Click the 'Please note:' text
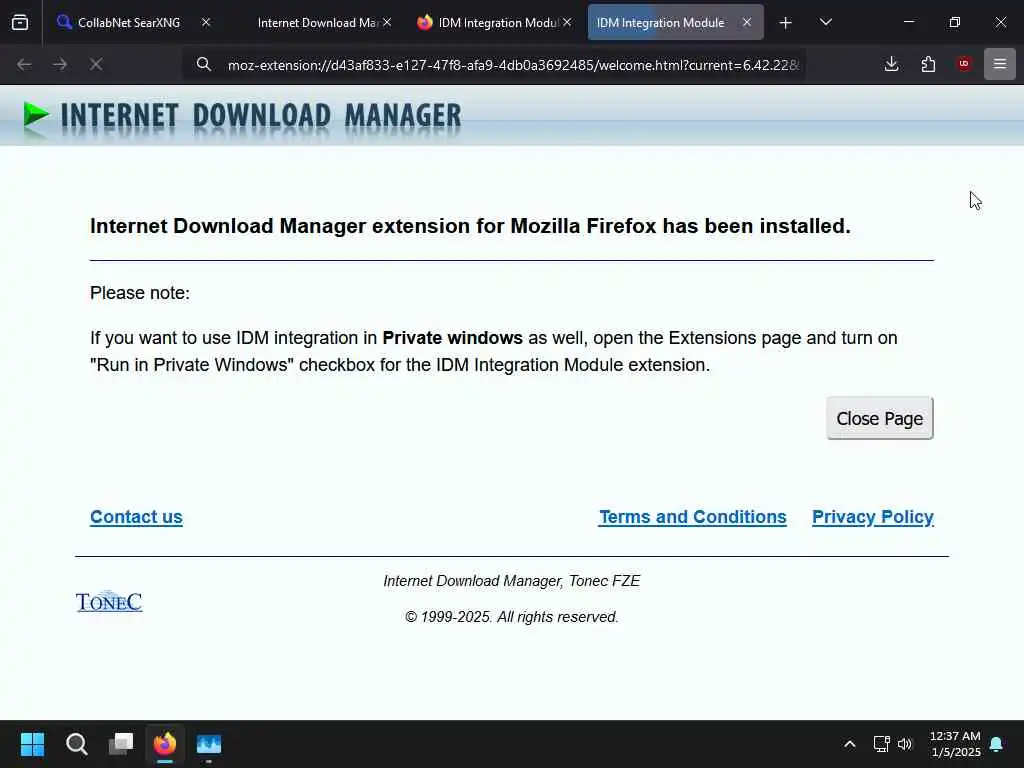Viewport: 1024px width, 768px height. [140, 293]
